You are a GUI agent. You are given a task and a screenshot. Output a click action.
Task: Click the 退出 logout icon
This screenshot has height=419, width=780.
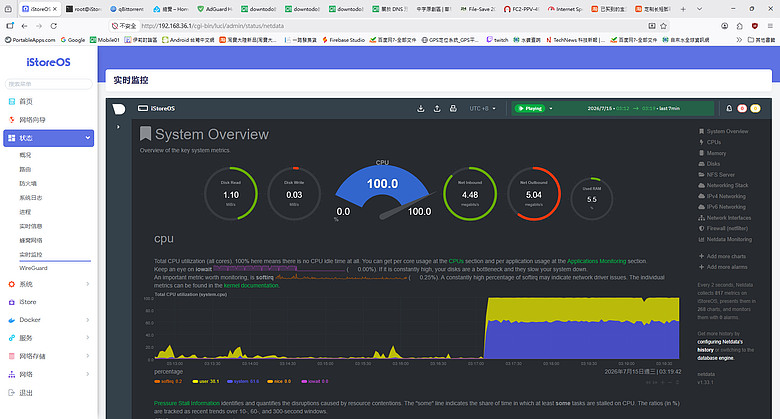click(11, 393)
